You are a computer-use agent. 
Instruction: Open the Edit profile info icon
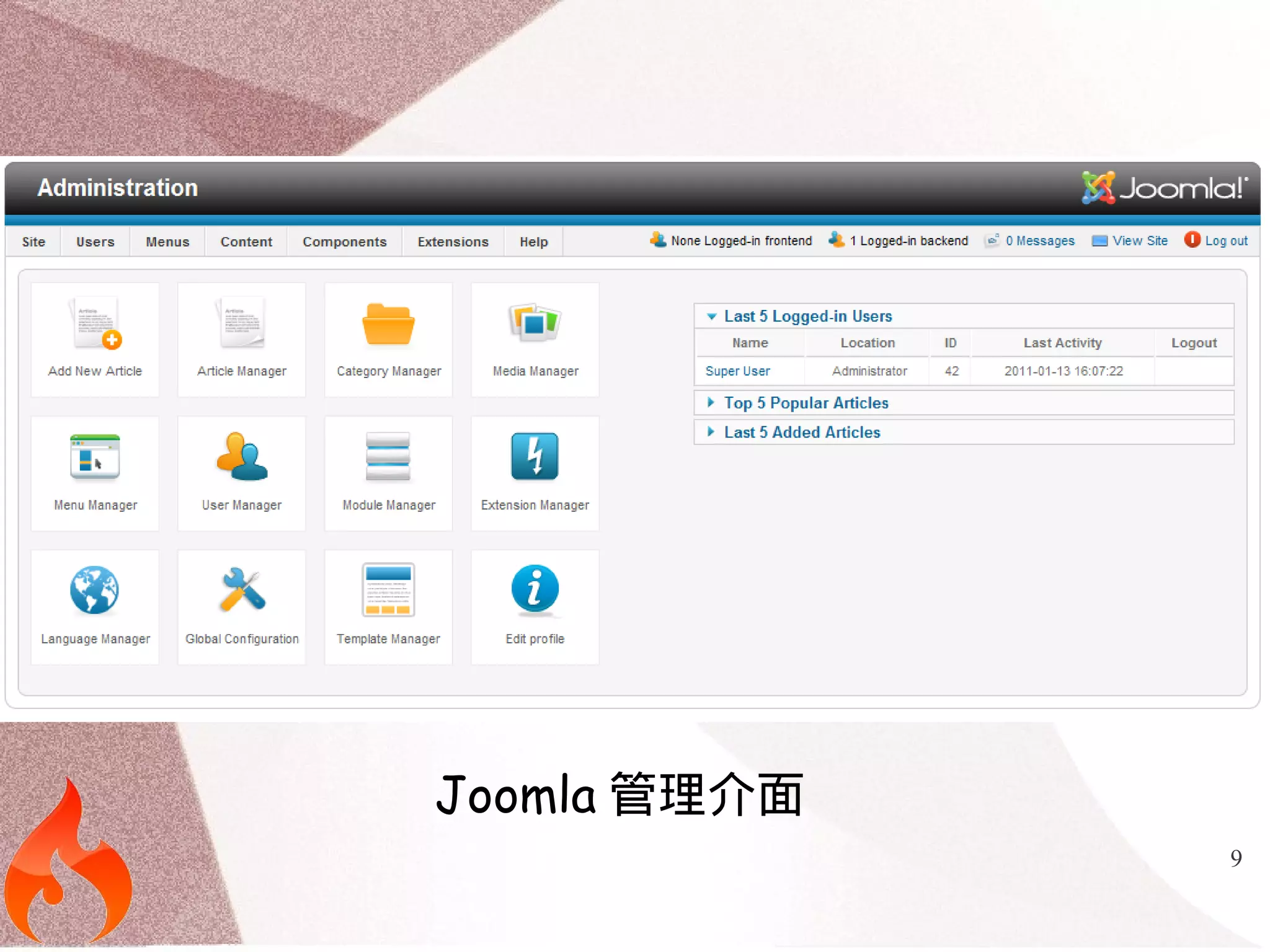pos(535,589)
